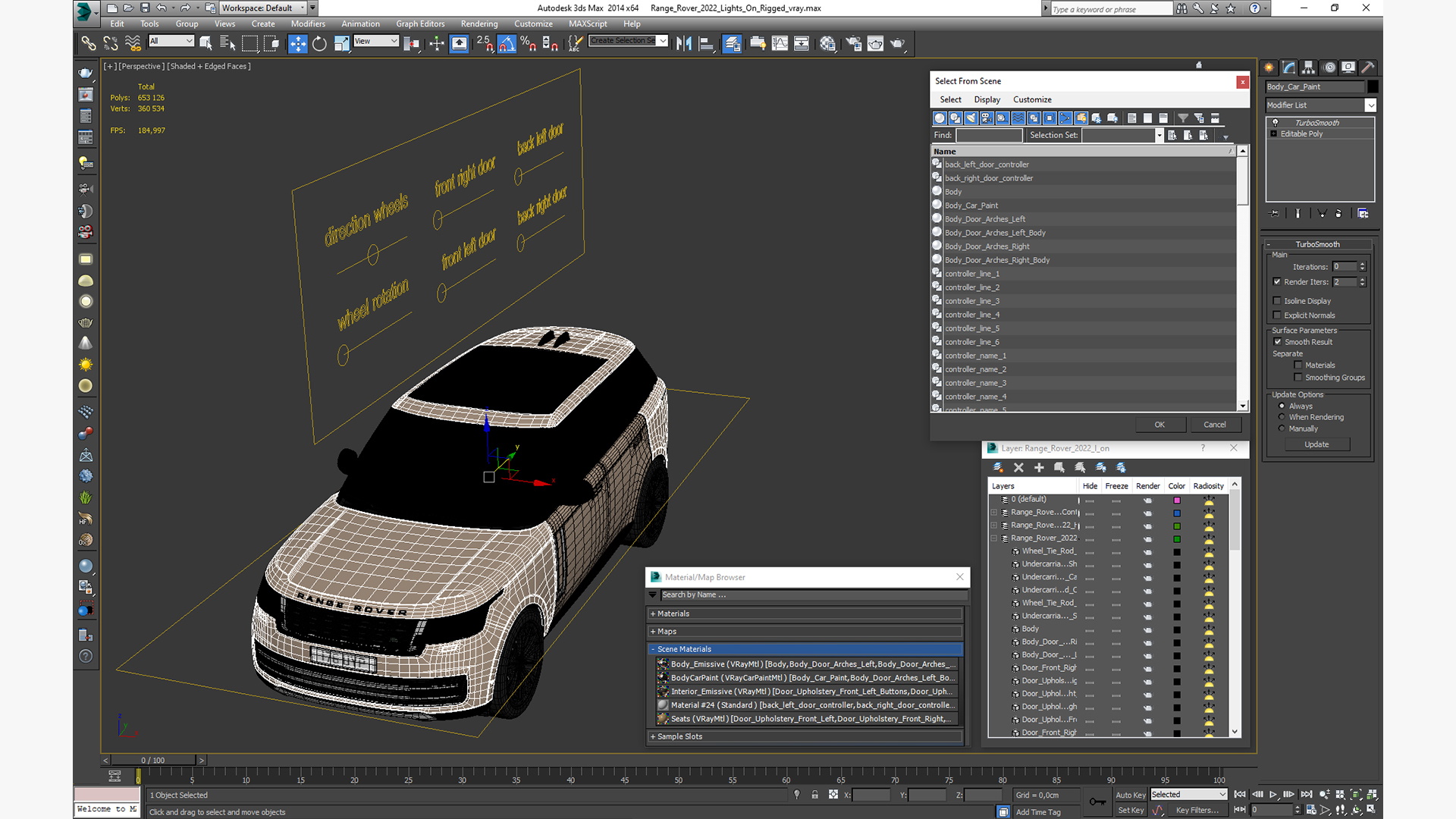The width and height of the screenshot is (1456, 819).
Task: Toggle the Render Iters checkbox
Action: pos(1277,282)
